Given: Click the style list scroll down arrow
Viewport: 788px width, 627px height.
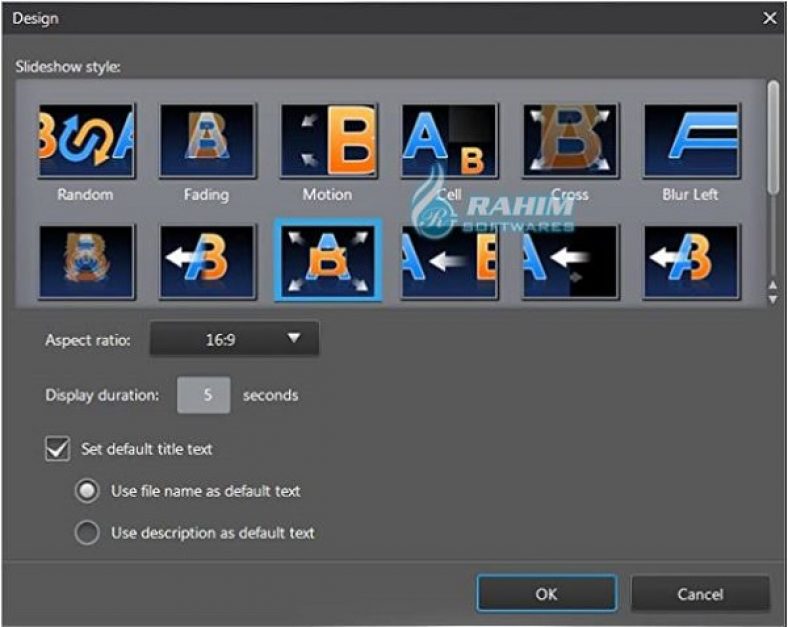Looking at the screenshot, I should point(773,300).
